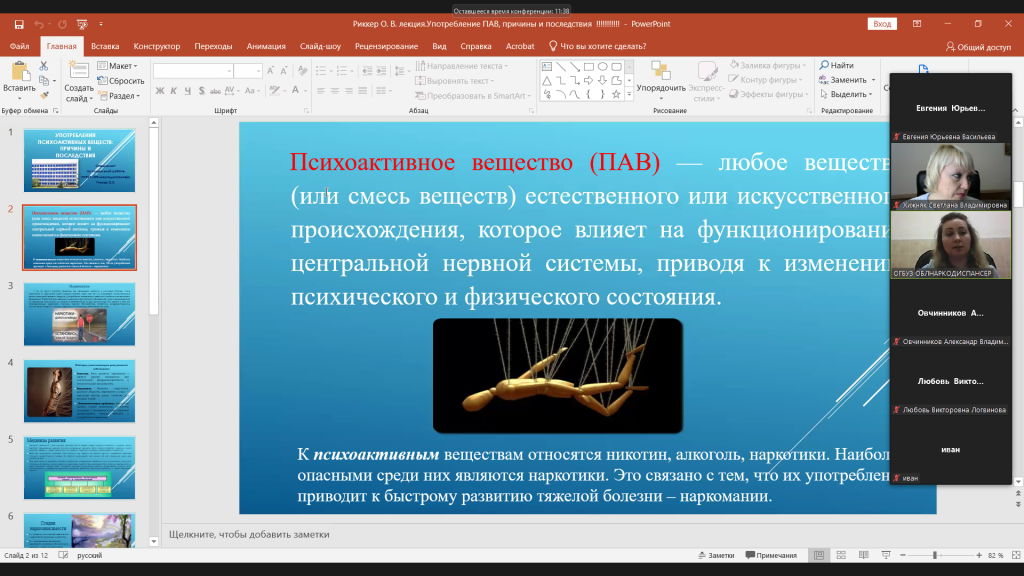The height and width of the screenshot is (576, 1024).
Task: Switch to the Конструктор tab
Action: coord(157,46)
